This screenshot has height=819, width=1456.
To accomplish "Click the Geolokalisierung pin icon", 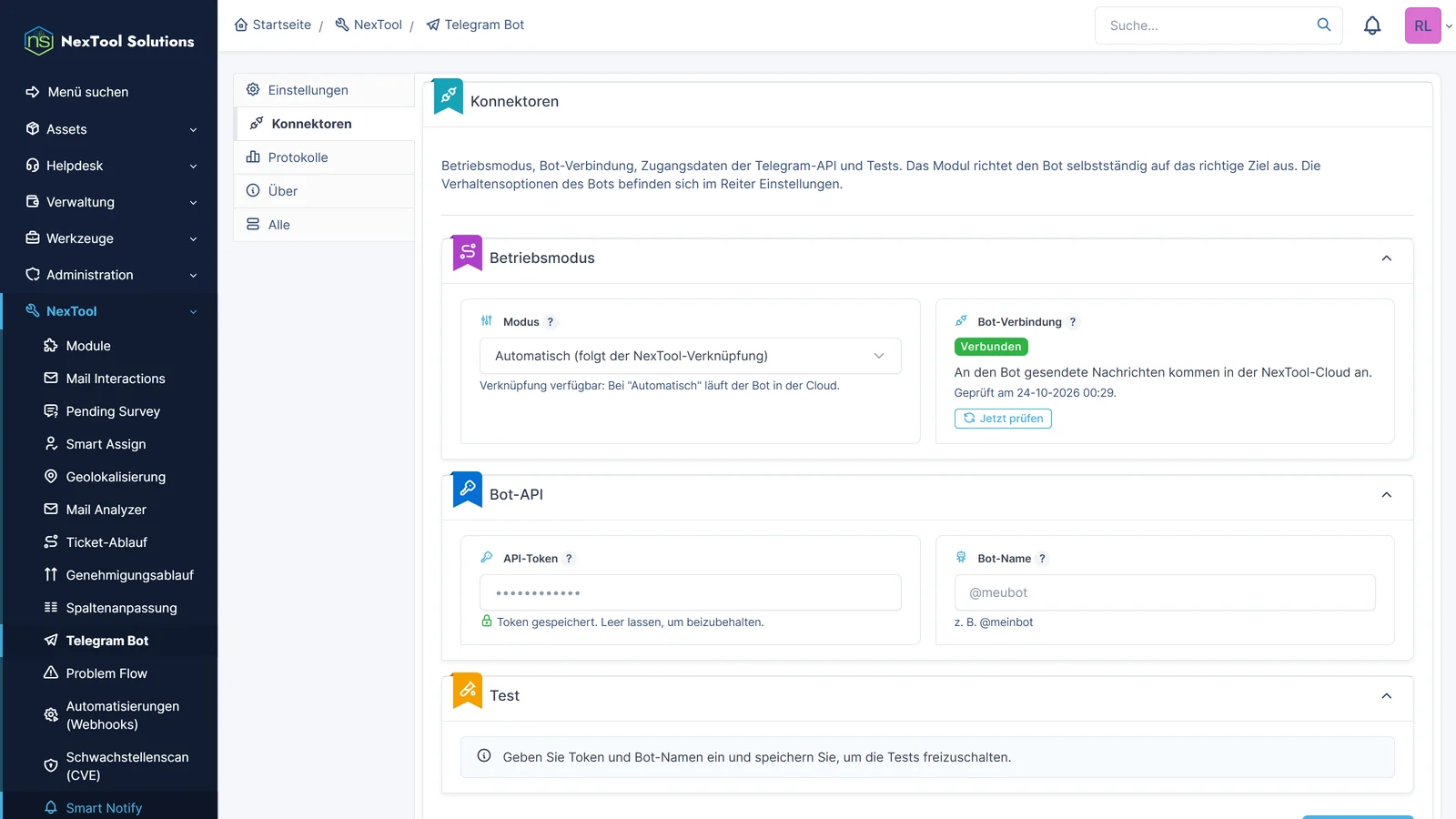I will [51, 477].
